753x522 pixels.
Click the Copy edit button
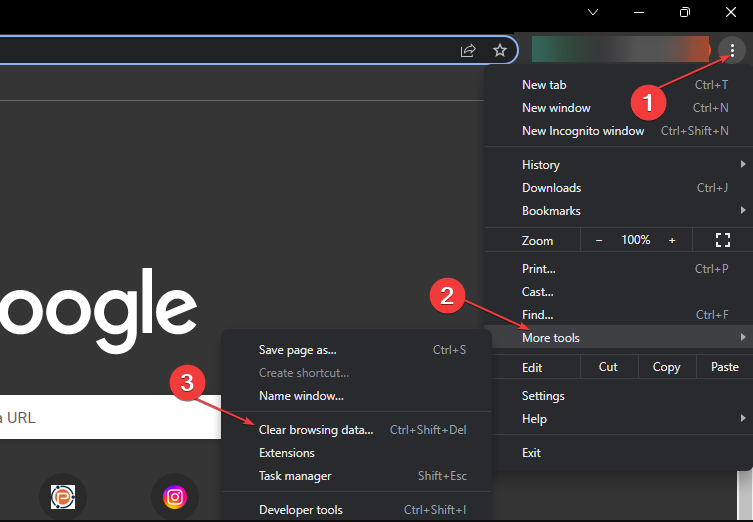pyautogui.click(x=666, y=367)
